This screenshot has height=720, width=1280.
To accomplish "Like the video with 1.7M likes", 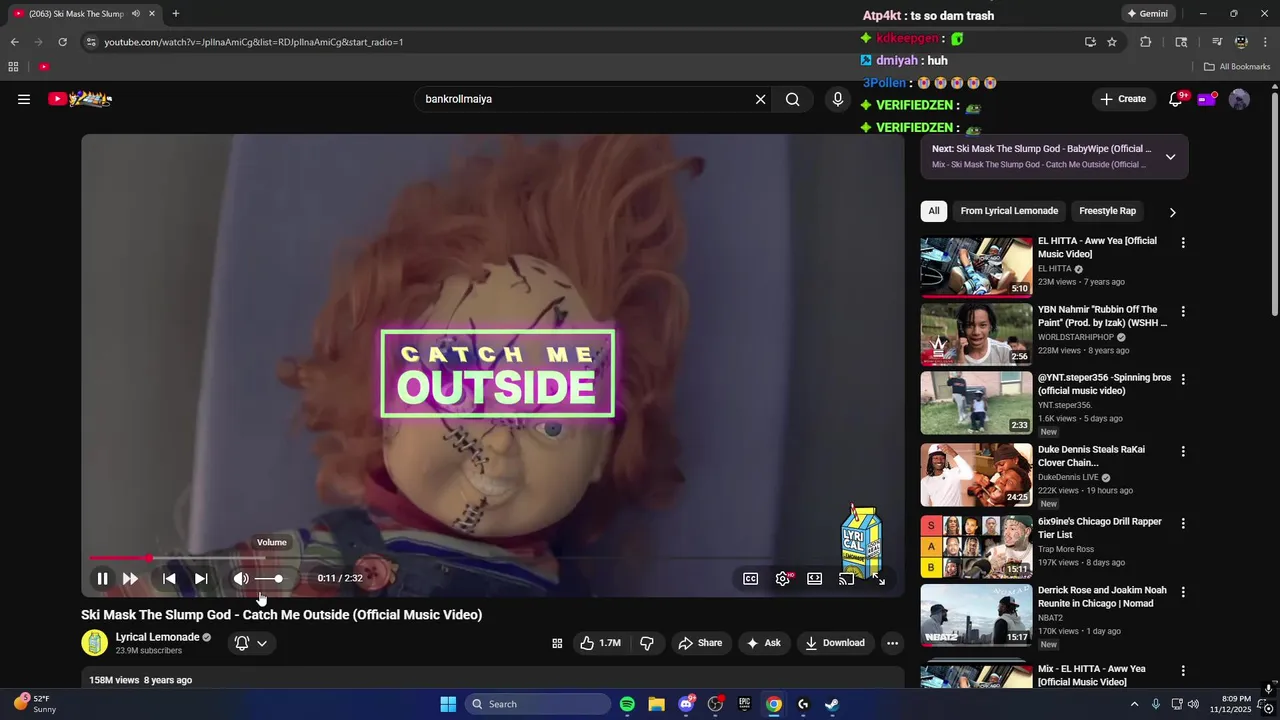I will tap(600, 643).
